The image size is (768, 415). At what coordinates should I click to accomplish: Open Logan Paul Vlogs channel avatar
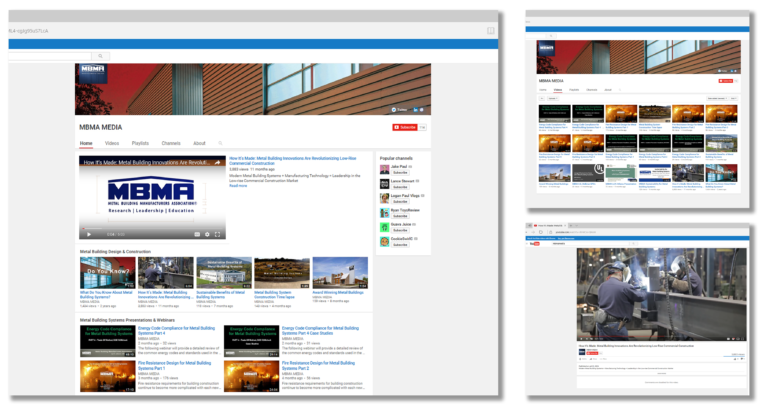click(x=384, y=198)
